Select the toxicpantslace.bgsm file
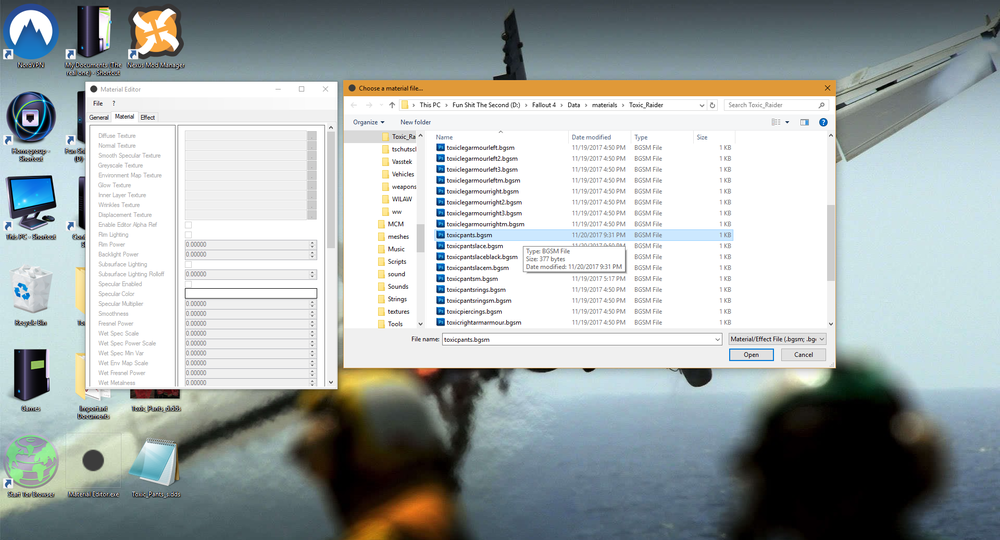Screen dimensions: 1000x540 (x=474, y=246)
